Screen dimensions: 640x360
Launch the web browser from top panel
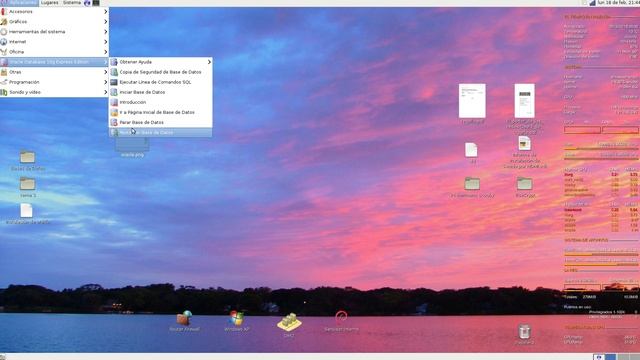(87, 3)
